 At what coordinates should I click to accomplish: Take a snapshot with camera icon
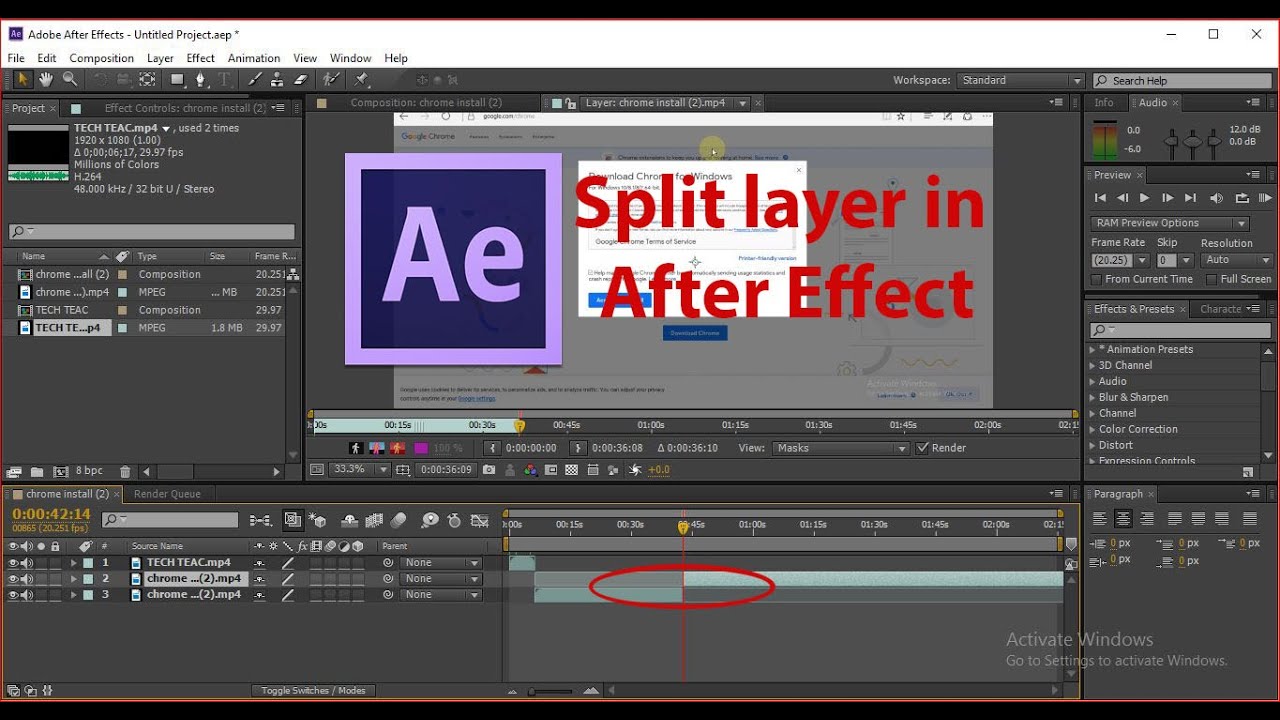pos(489,469)
